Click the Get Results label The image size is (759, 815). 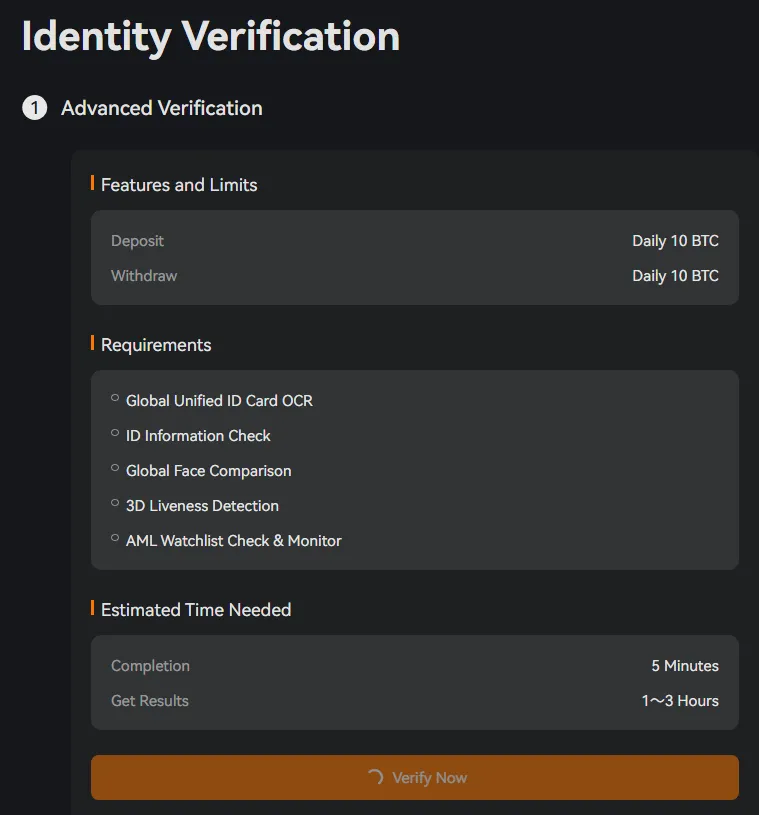pyautogui.click(x=150, y=701)
